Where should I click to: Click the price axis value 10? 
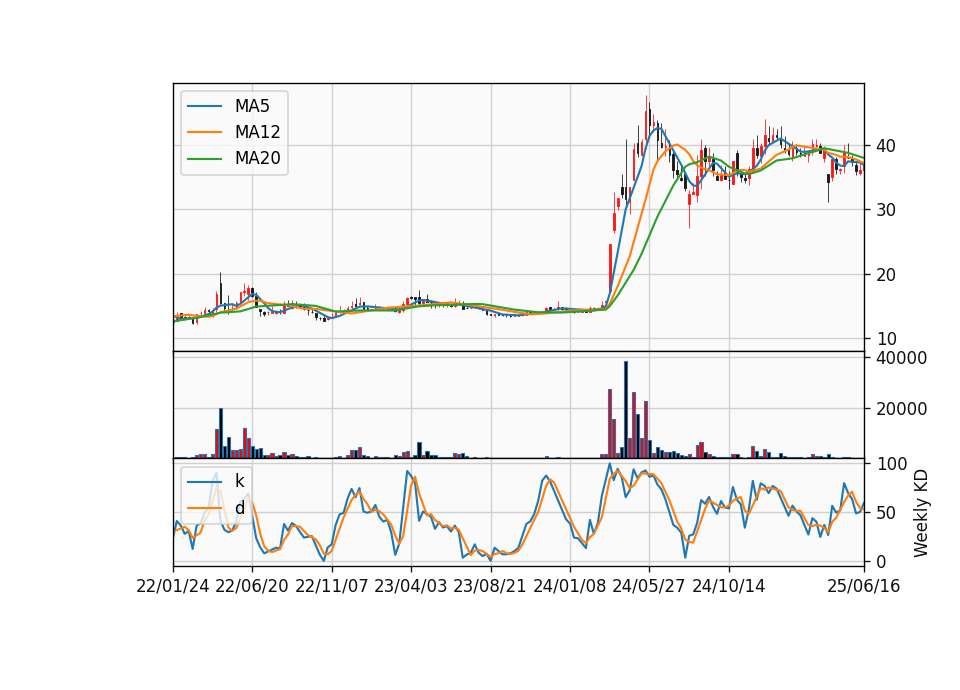pyautogui.click(x=886, y=339)
